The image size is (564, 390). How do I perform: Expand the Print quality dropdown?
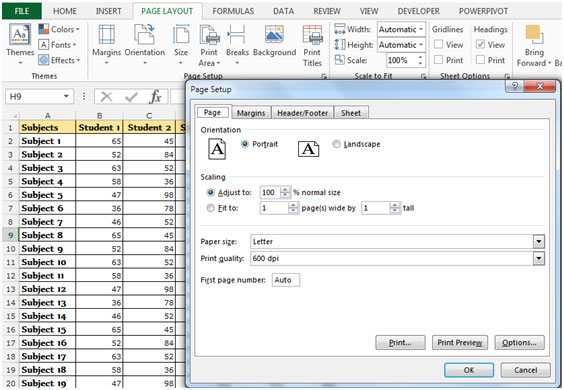tap(538, 258)
